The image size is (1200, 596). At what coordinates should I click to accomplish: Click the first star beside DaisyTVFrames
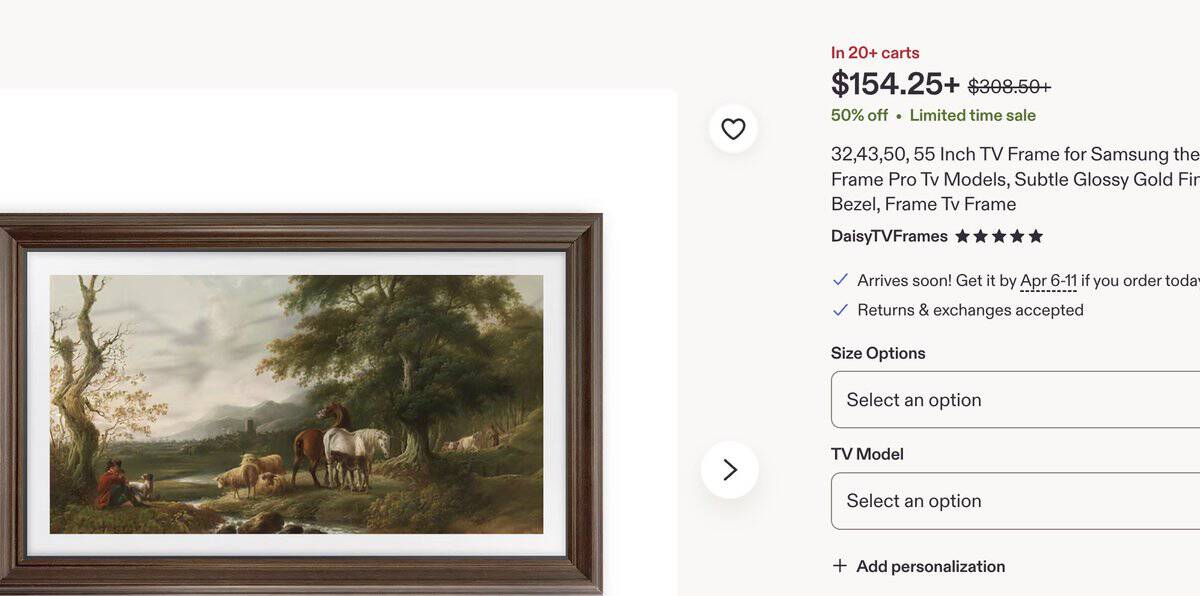(963, 236)
